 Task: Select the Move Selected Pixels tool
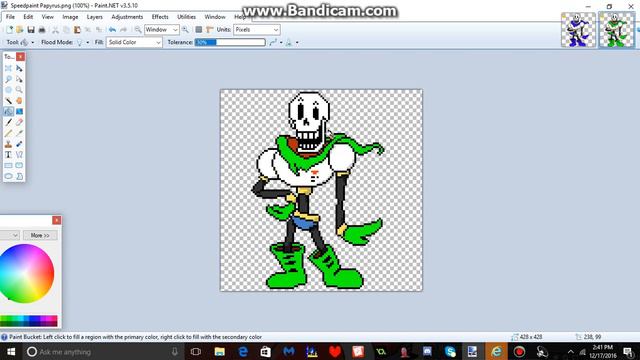pyautogui.click(x=19, y=68)
